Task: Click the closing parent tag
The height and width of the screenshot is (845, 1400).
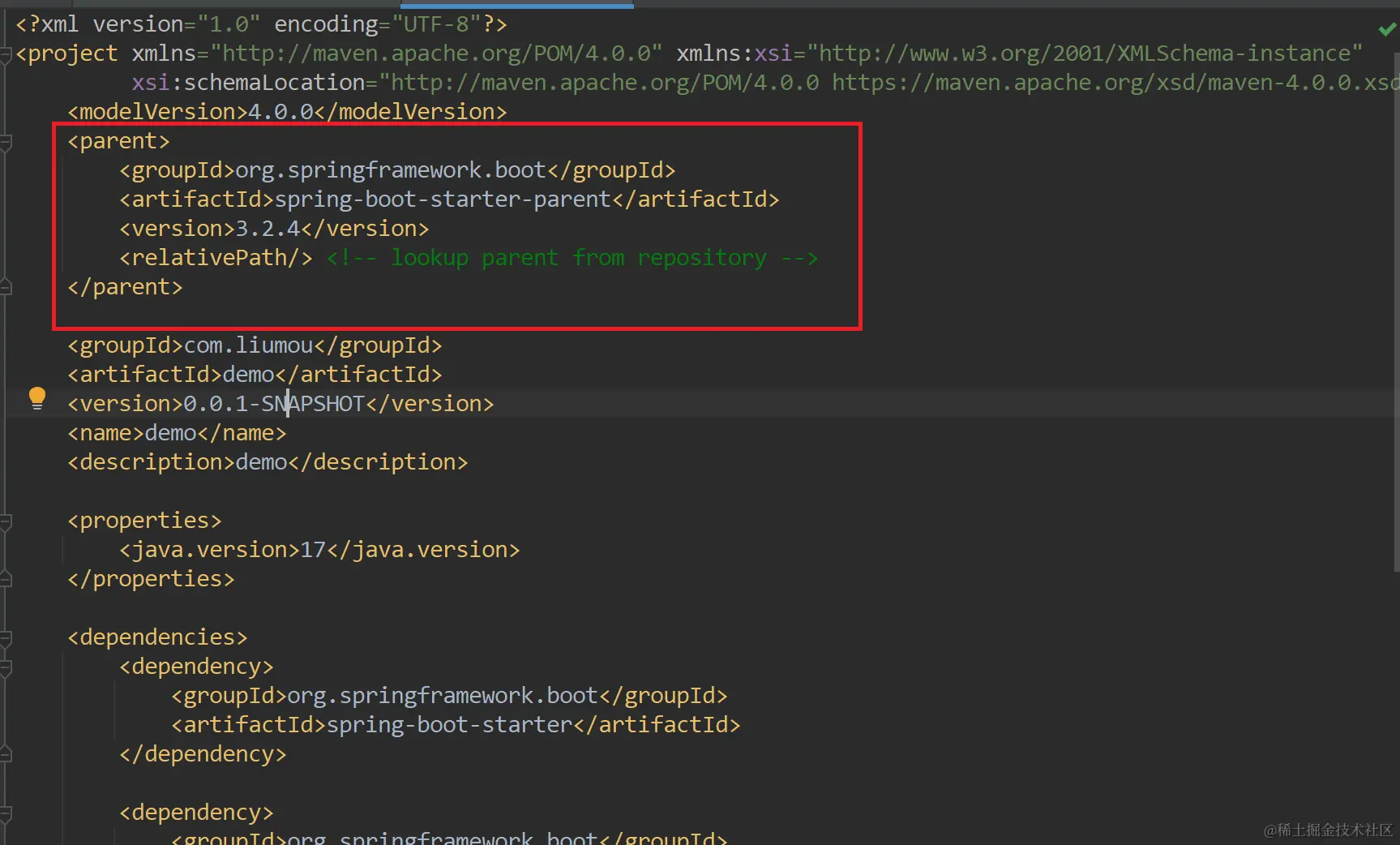Action: 125,287
